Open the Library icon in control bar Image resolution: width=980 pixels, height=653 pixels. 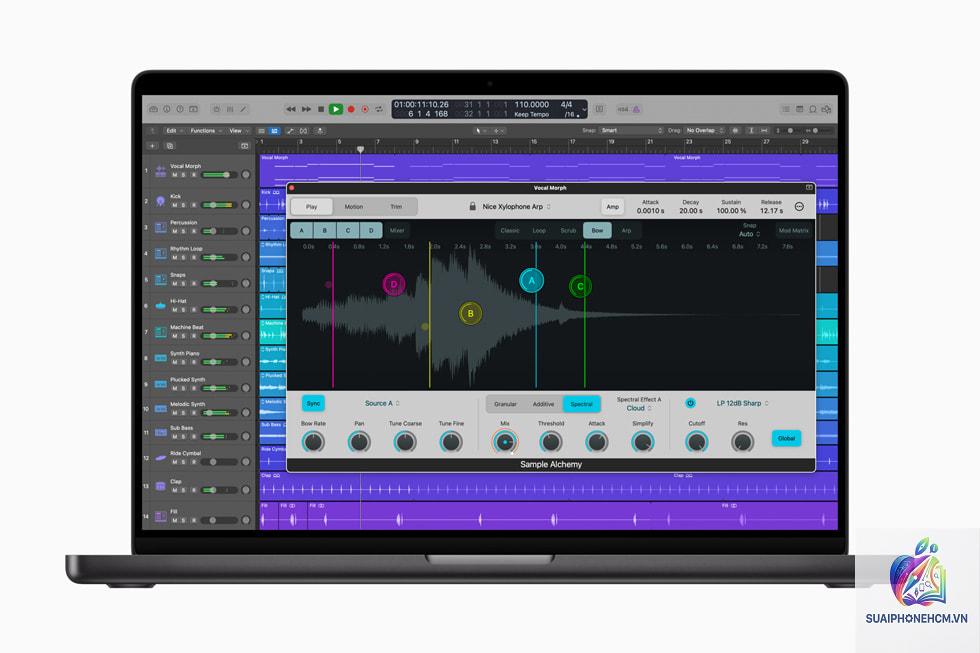(154, 109)
